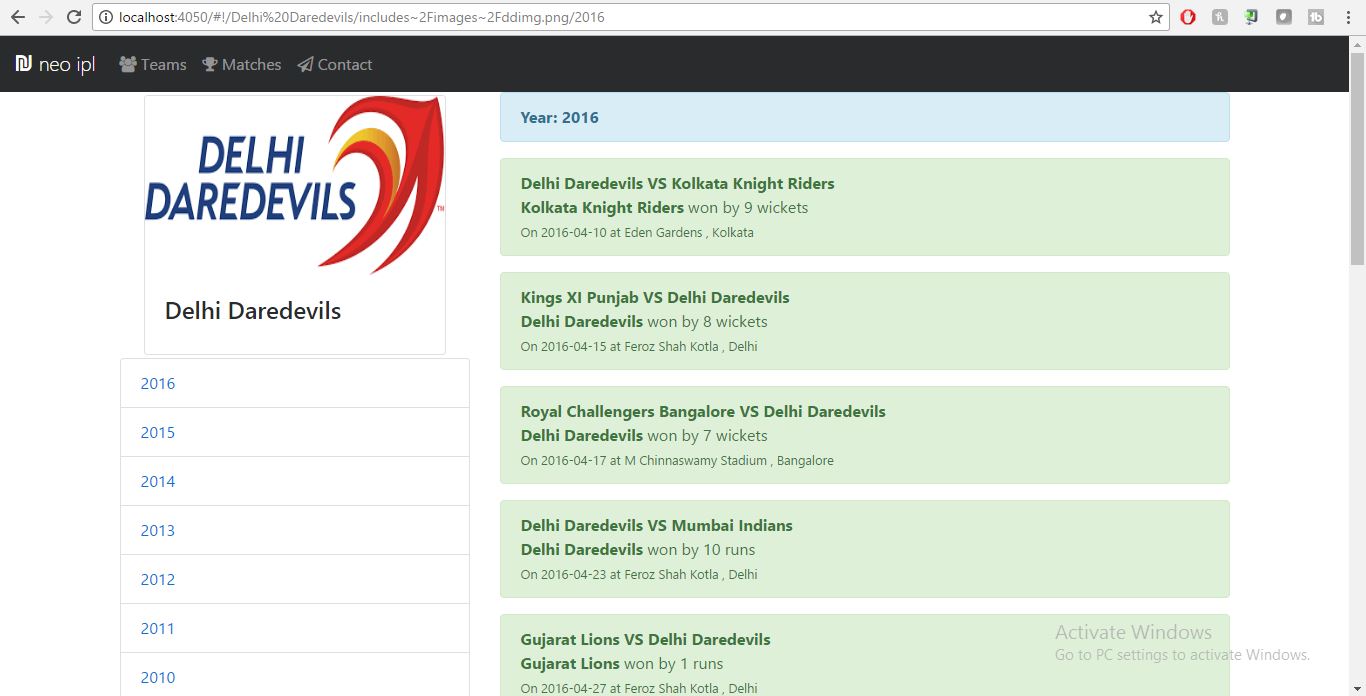Screen dimensions: 1366x696
Task: Click 'Kings XI Punjab VS Delhi Daredevils' title
Action: point(655,297)
